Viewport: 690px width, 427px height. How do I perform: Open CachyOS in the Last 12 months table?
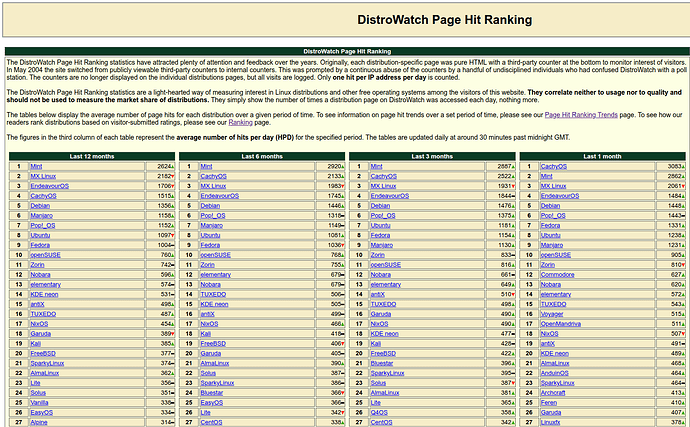coord(43,196)
